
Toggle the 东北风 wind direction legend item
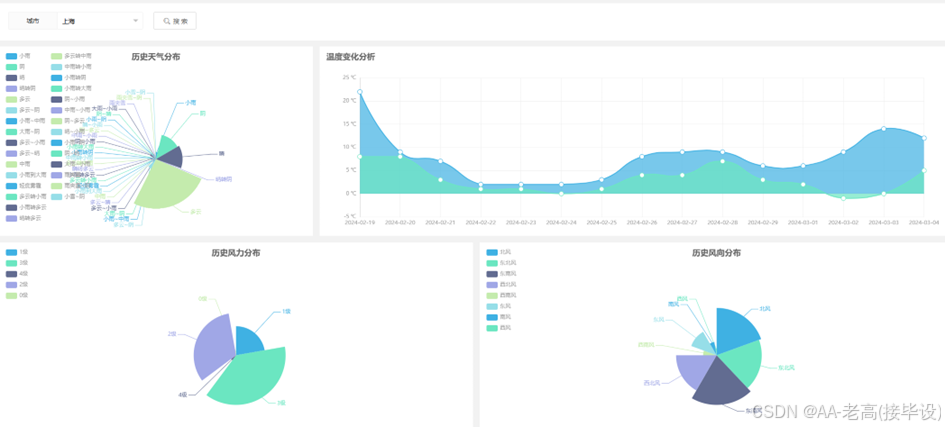pos(501,263)
